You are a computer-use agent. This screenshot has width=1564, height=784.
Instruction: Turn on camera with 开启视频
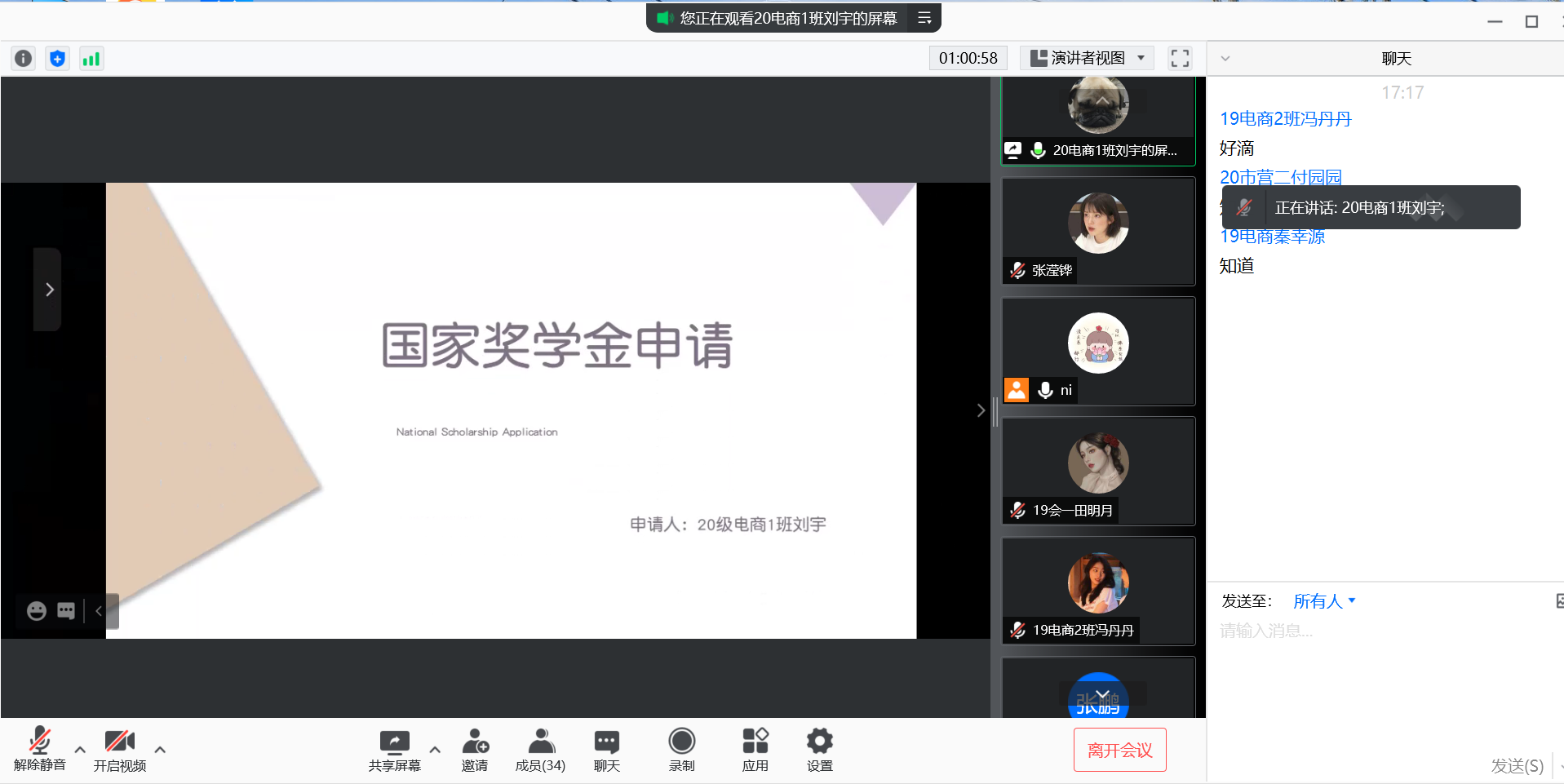[119, 751]
